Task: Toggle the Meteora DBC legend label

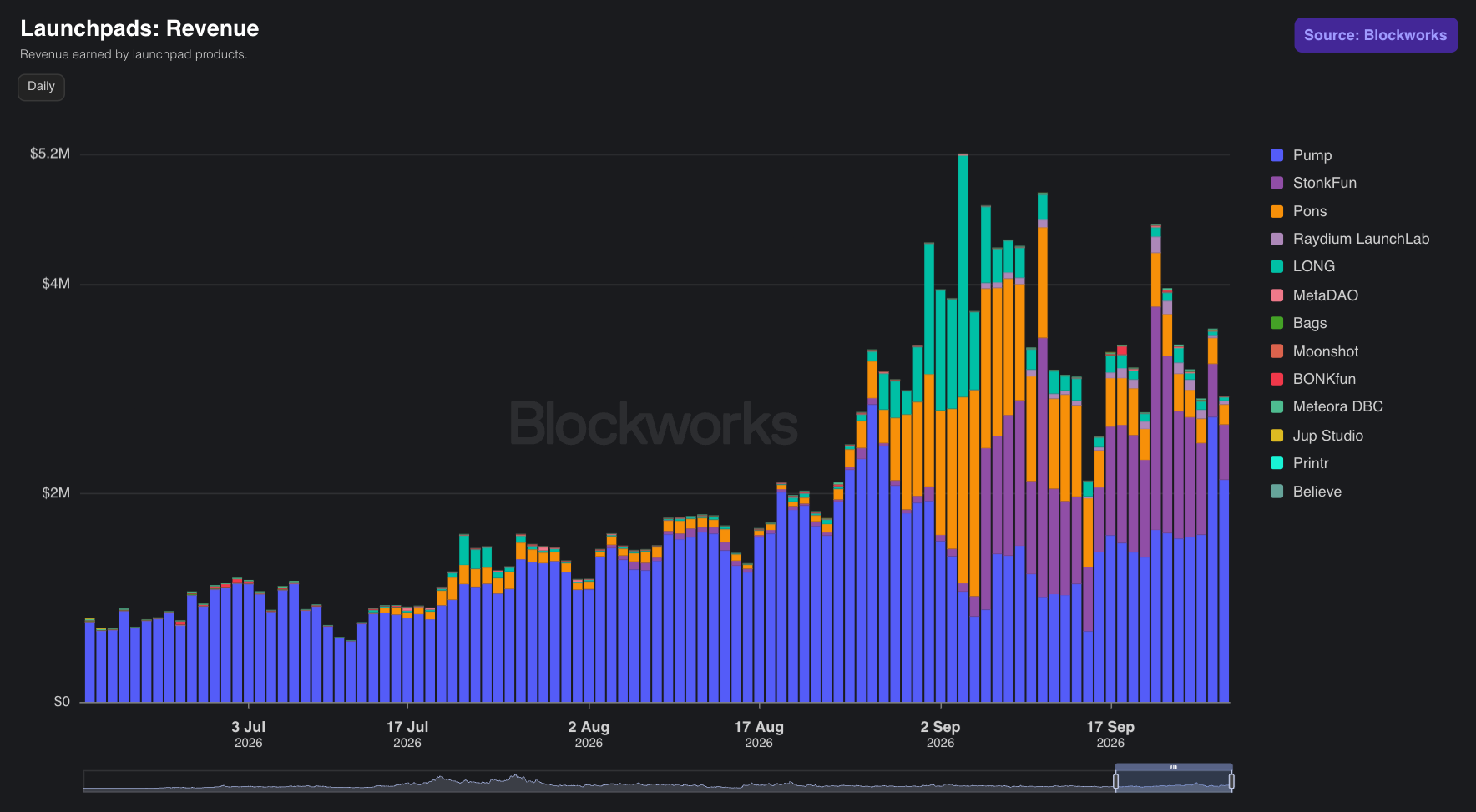Action: point(1338,406)
